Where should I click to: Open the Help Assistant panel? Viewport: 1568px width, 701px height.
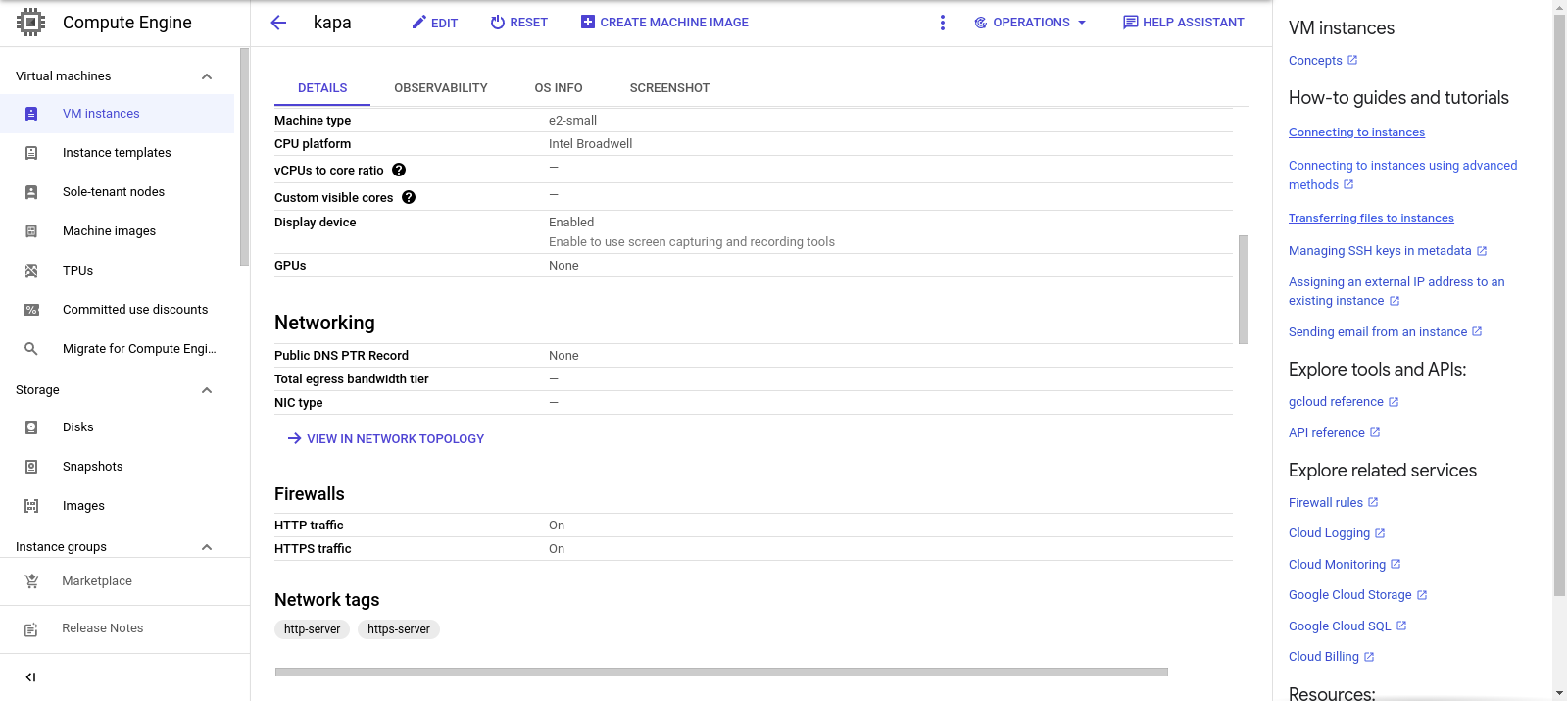(x=1184, y=23)
